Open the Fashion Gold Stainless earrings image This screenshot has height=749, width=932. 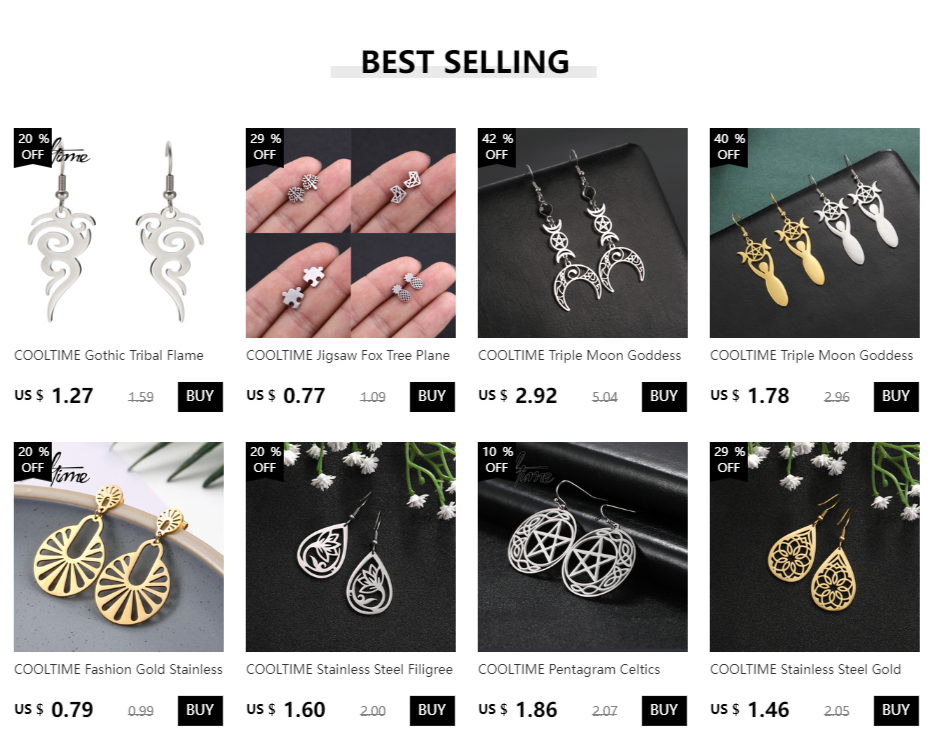(x=119, y=547)
